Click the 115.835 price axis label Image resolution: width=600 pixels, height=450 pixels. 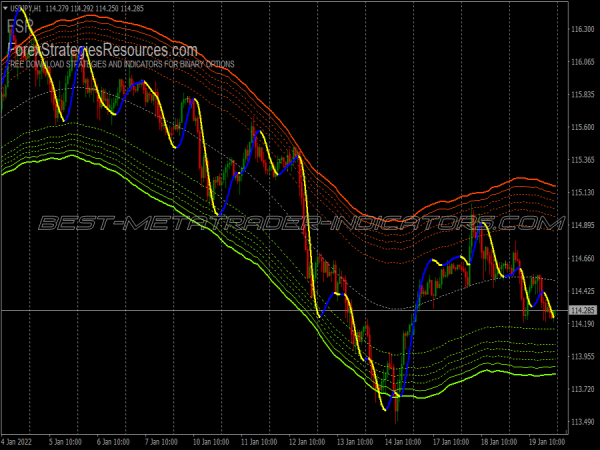click(x=582, y=94)
